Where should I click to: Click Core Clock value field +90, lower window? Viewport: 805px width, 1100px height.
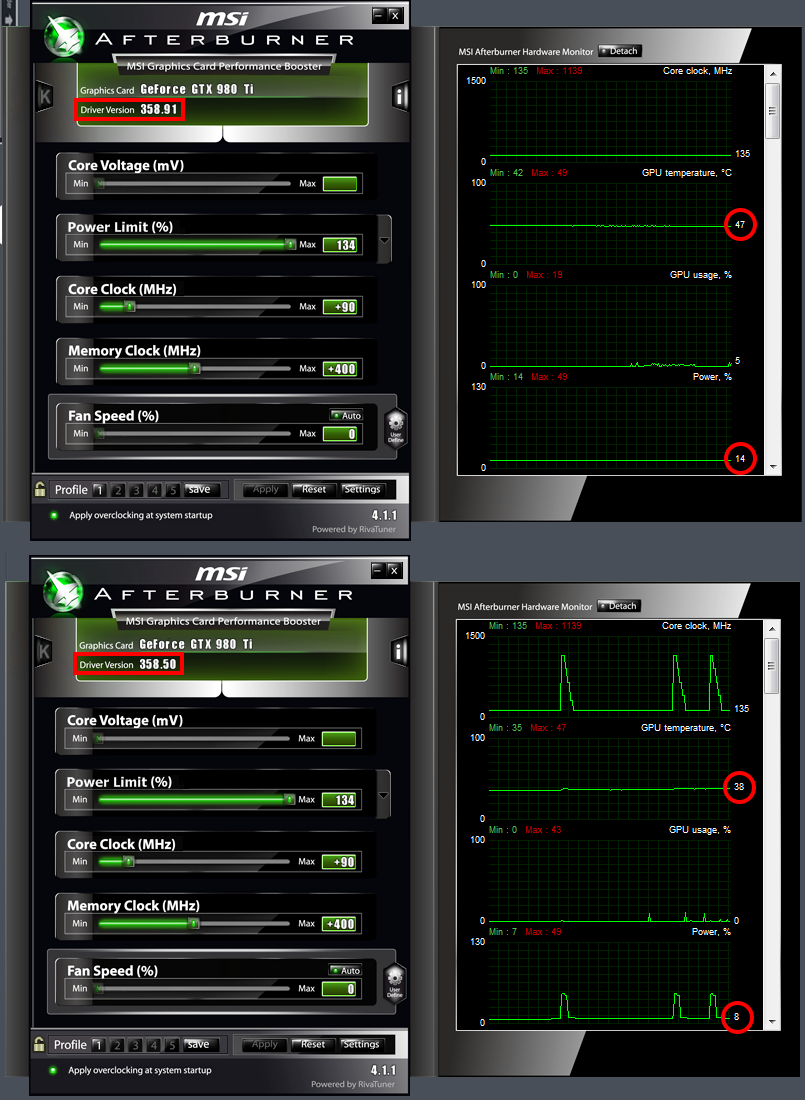pos(340,861)
